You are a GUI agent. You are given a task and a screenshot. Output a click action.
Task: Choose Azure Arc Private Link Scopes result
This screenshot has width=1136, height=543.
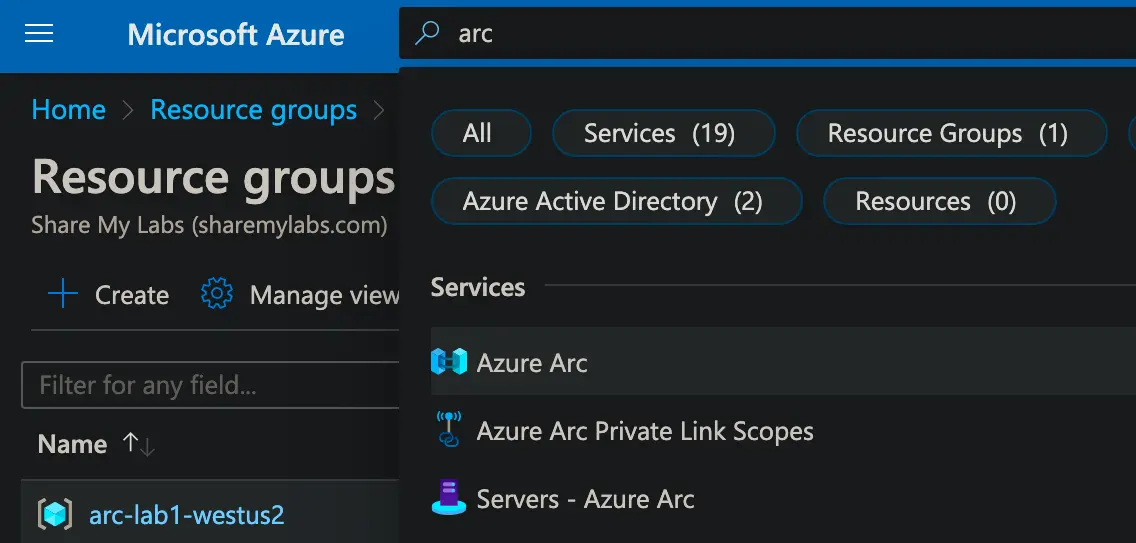[x=645, y=431]
